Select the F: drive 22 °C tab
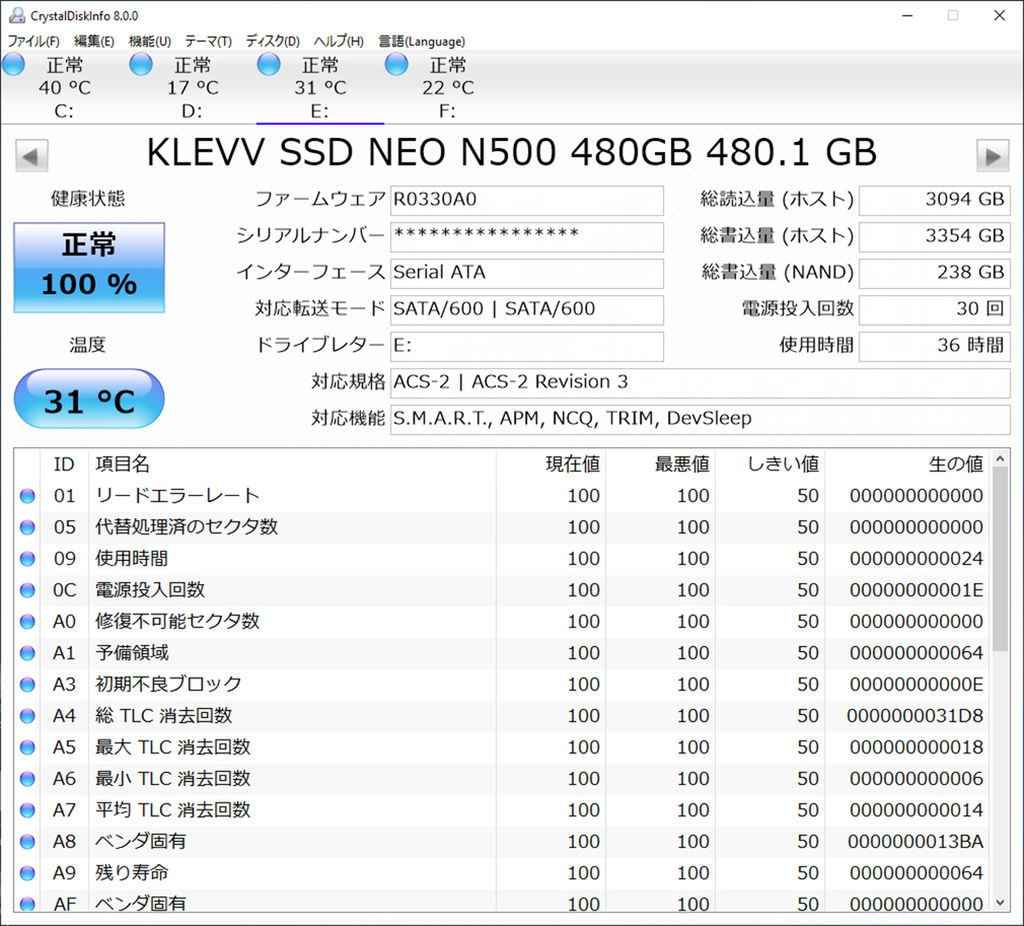Image resolution: width=1024 pixels, height=926 pixels. pyautogui.click(x=447, y=88)
